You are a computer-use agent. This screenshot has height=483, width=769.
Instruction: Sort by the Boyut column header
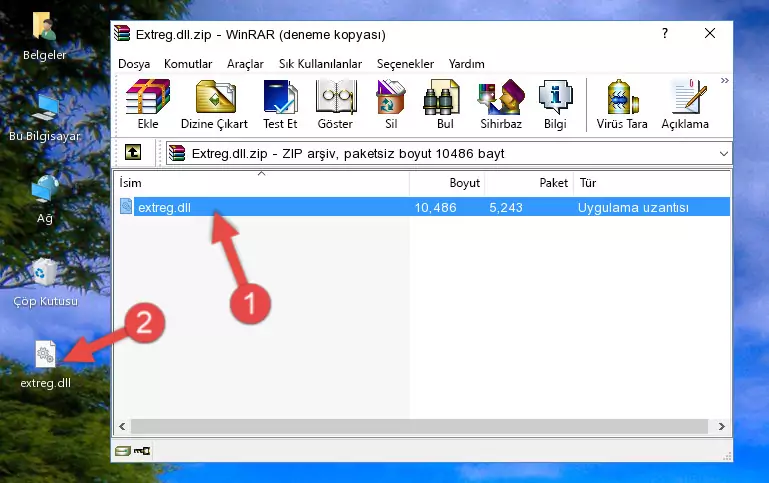pyautogui.click(x=447, y=183)
